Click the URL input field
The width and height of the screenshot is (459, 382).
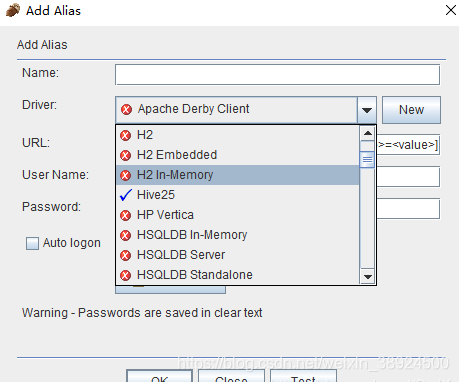[x=408, y=145]
